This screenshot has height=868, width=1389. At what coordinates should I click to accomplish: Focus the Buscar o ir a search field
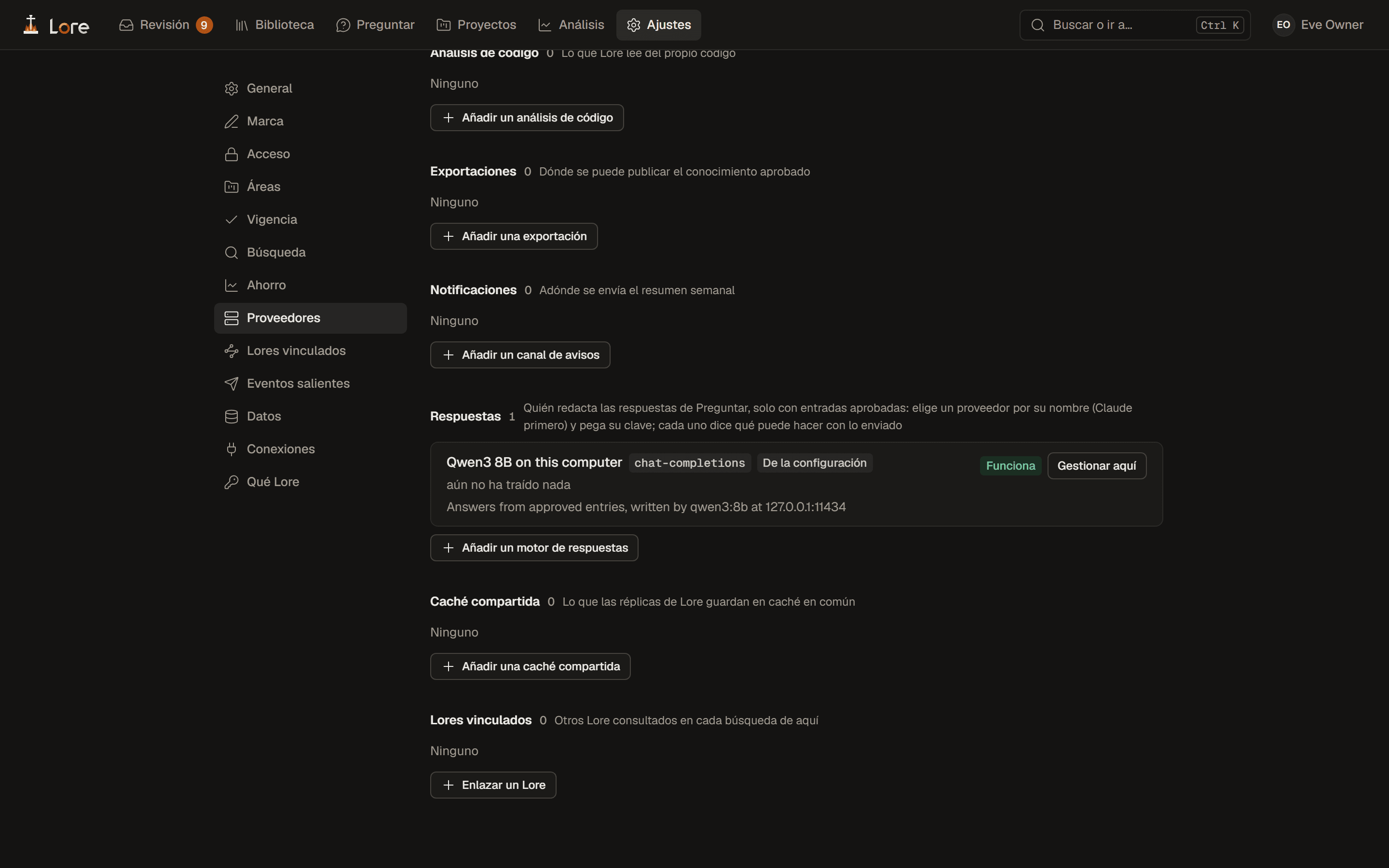point(1135,25)
